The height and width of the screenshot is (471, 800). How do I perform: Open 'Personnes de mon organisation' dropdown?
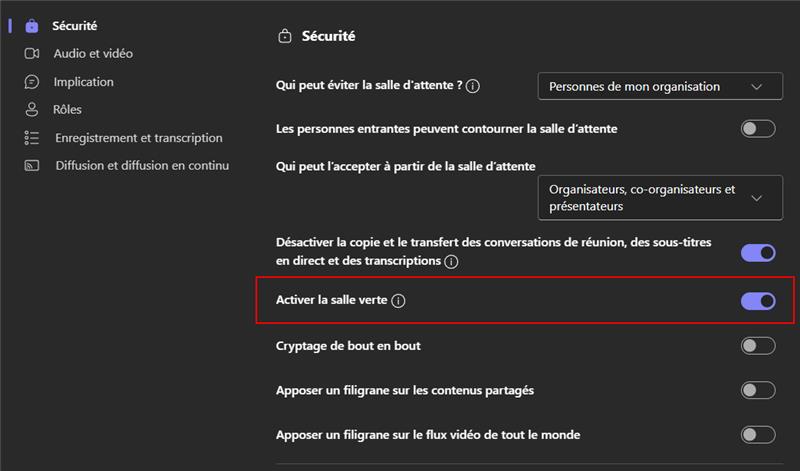point(660,87)
